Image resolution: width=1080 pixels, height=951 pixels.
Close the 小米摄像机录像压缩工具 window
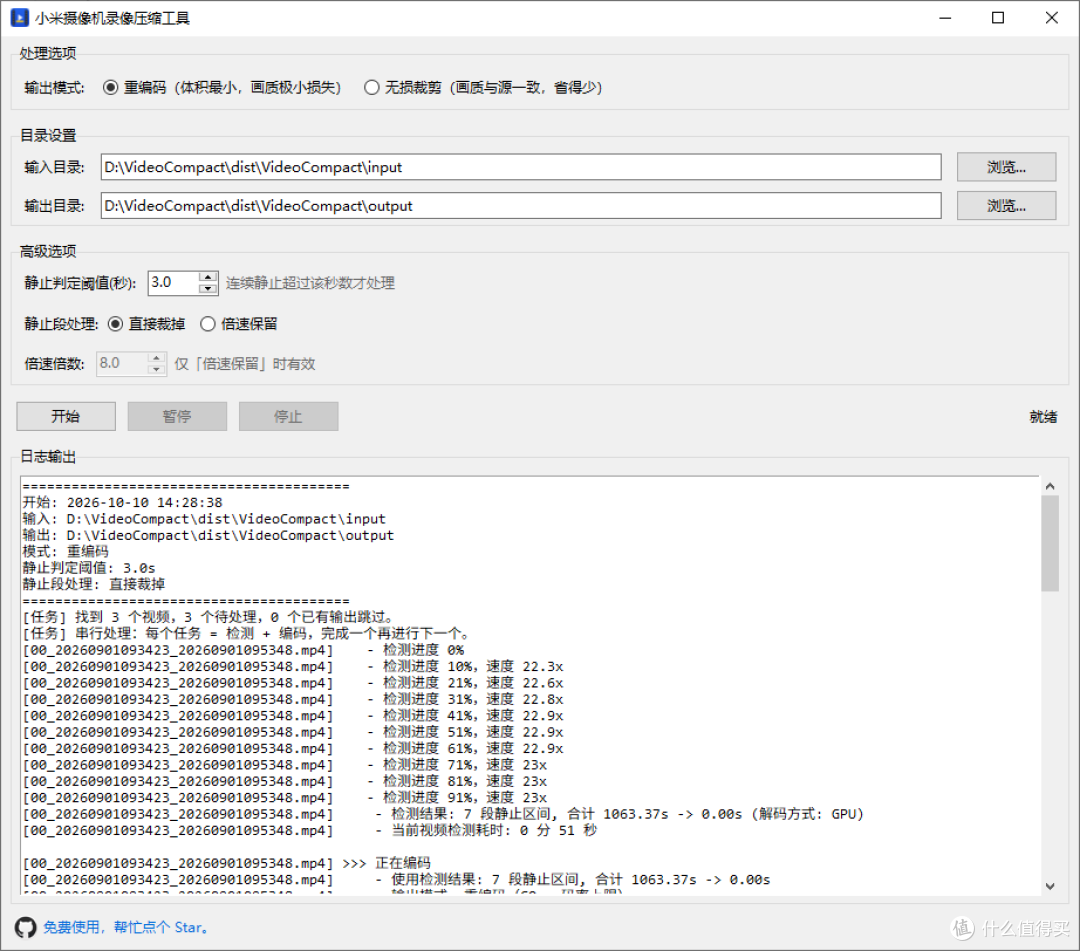tap(1051, 18)
